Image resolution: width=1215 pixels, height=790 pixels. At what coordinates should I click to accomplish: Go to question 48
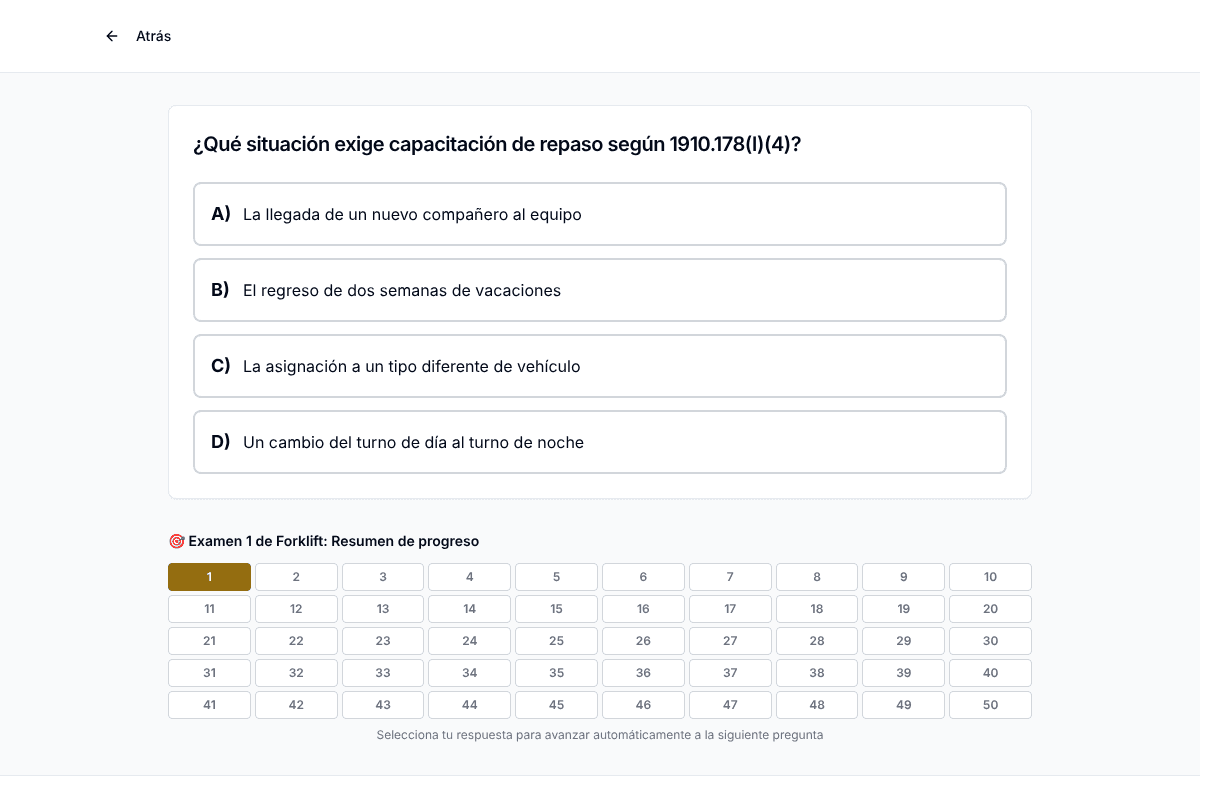pos(817,705)
